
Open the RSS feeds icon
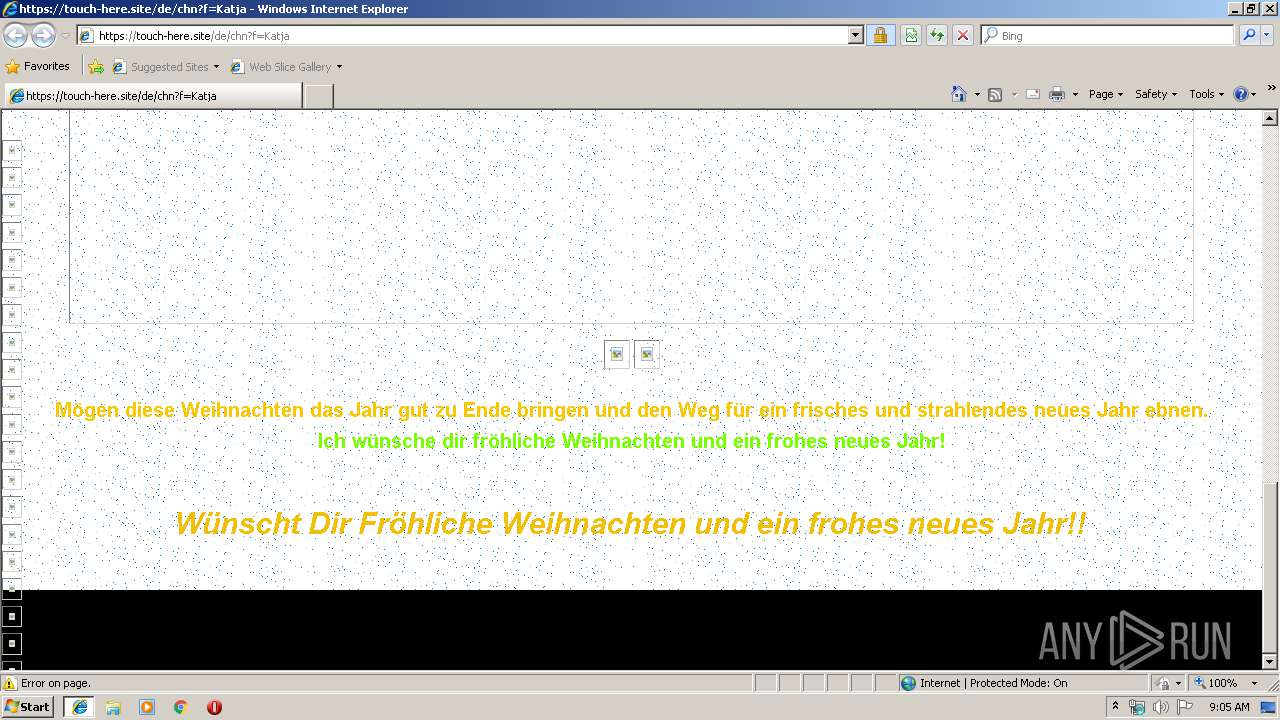[x=995, y=94]
